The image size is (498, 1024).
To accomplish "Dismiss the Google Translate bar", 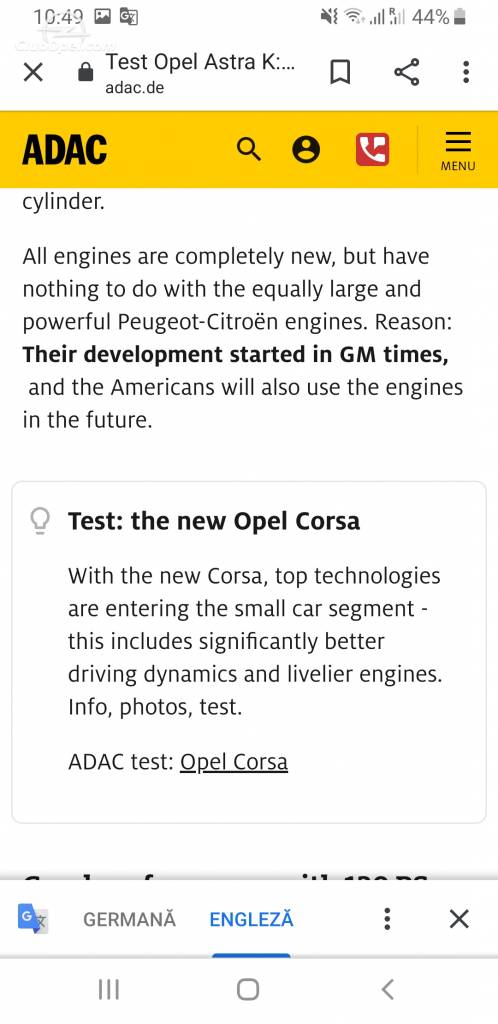I will pos(459,919).
